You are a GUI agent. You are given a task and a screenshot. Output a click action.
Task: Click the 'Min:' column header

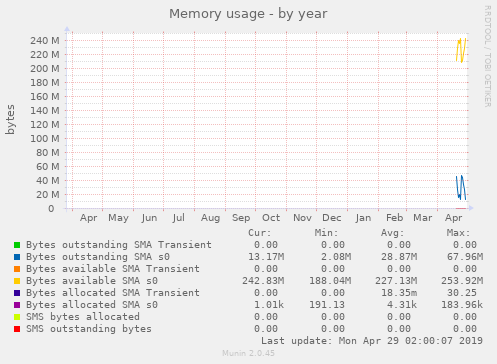(x=326, y=233)
